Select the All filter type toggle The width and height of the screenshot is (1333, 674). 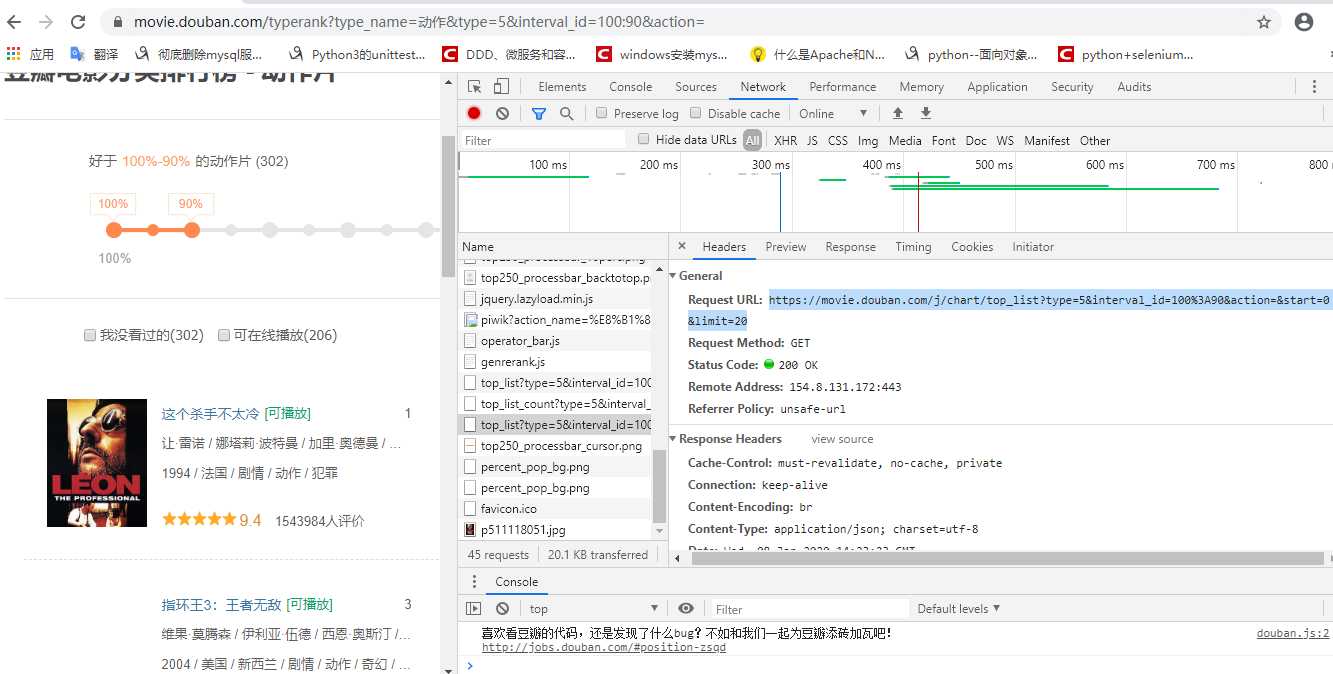point(753,140)
